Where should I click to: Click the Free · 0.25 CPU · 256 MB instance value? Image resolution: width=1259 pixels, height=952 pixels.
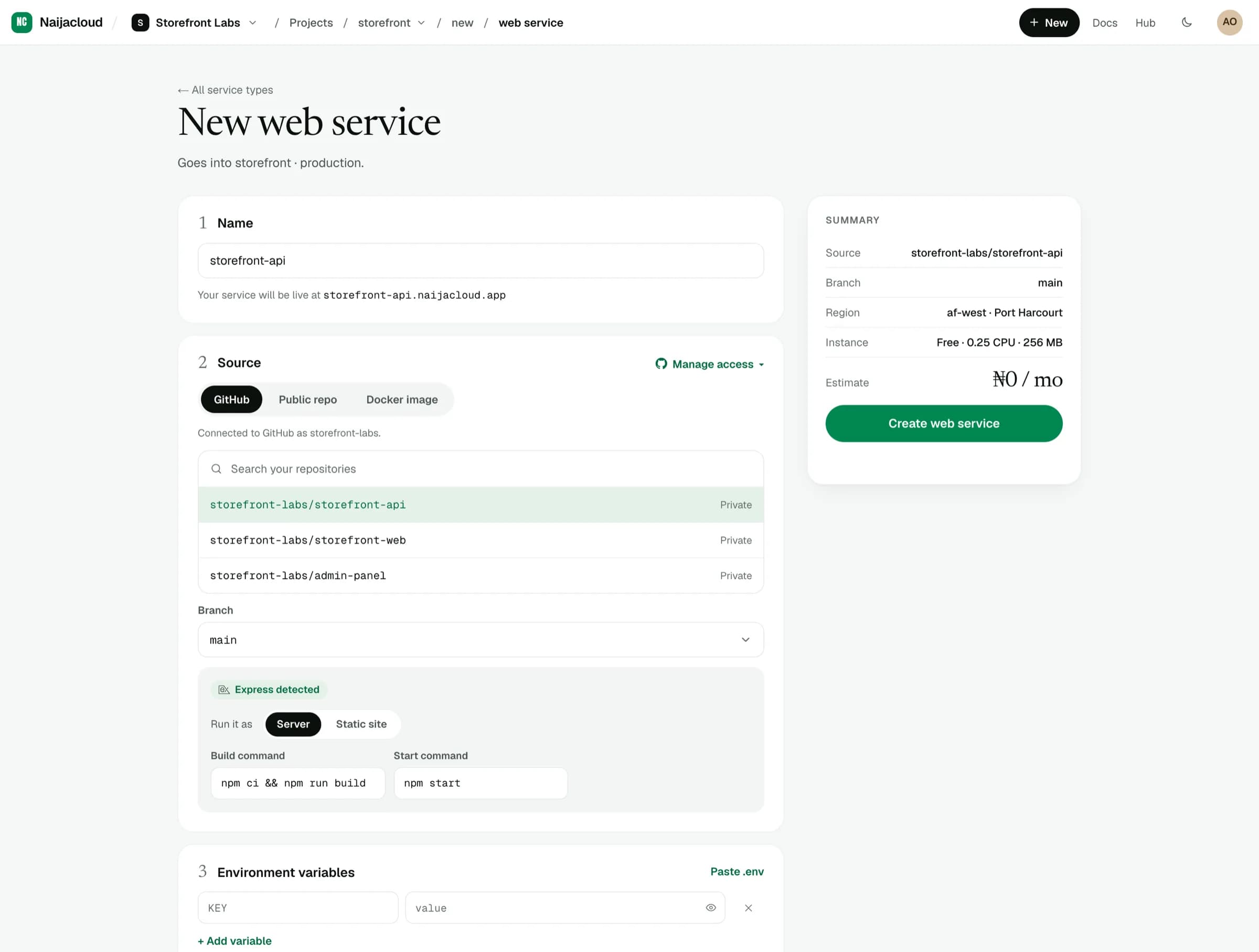999,343
